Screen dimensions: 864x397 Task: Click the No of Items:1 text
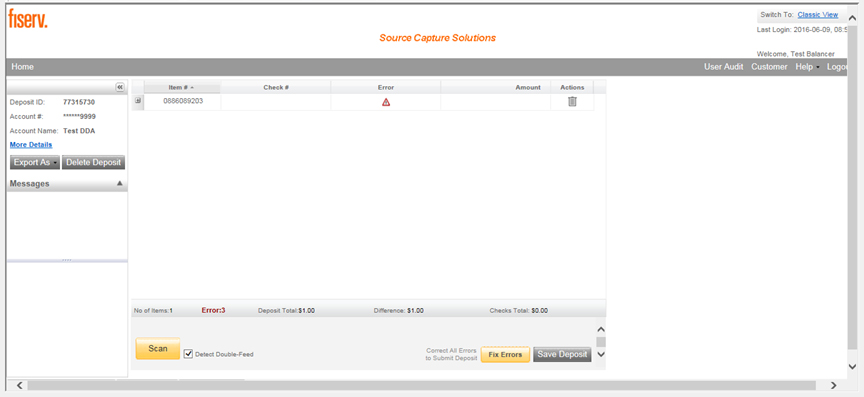153,310
